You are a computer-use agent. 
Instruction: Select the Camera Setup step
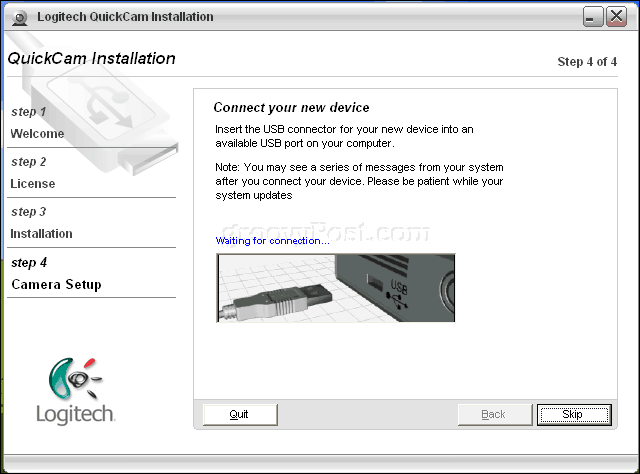pos(56,284)
